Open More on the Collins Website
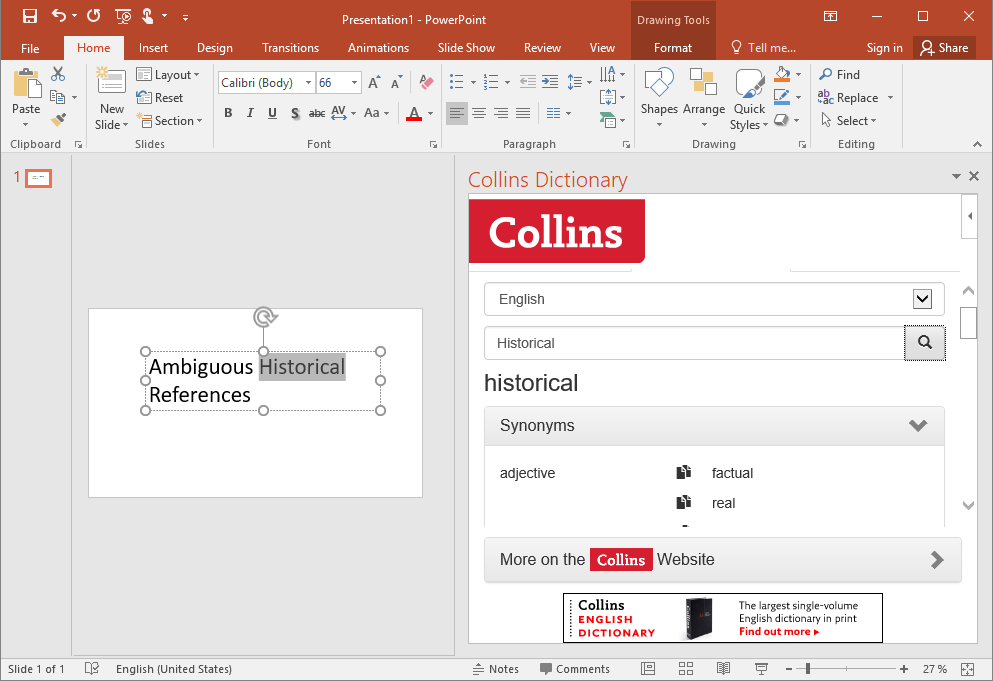 coord(723,559)
